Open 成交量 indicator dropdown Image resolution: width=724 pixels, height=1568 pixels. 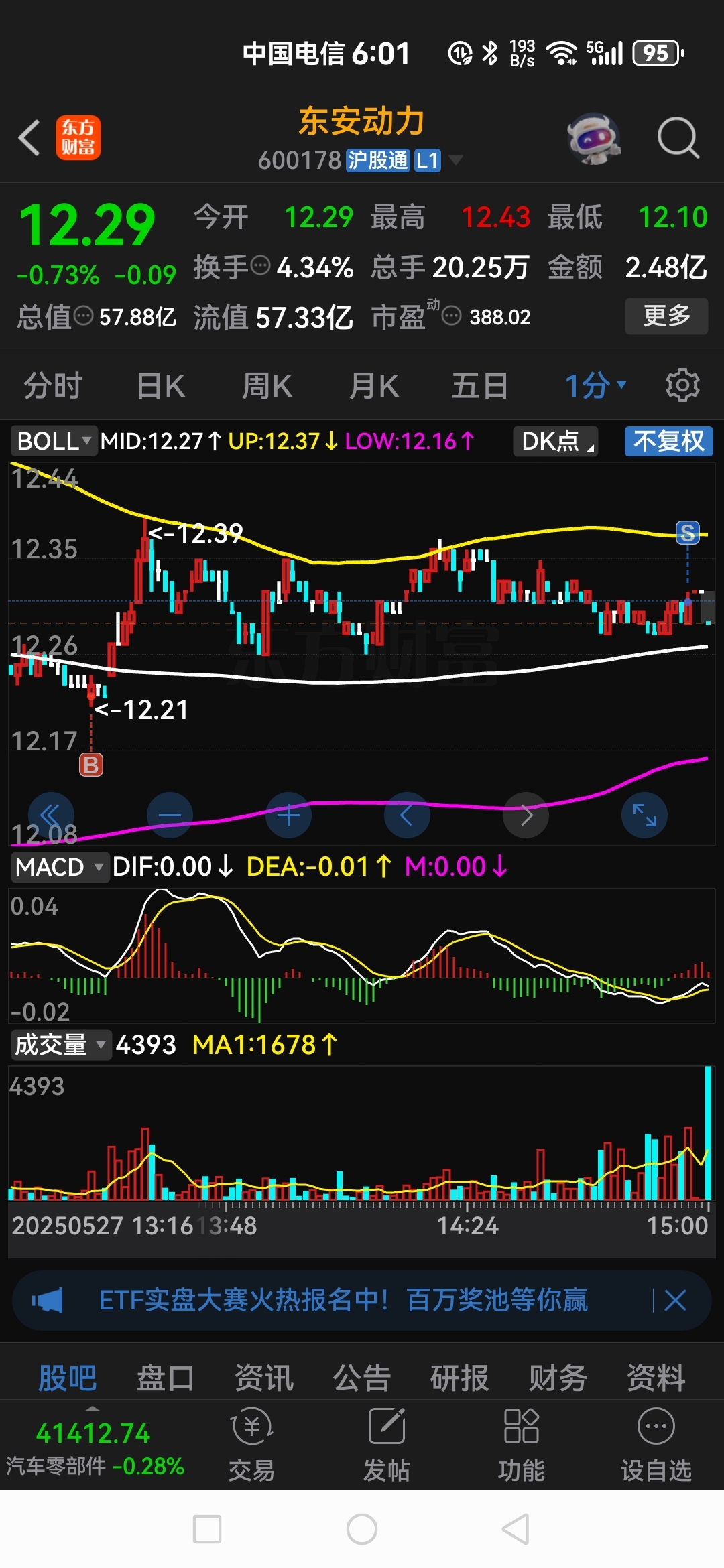tap(60, 1045)
